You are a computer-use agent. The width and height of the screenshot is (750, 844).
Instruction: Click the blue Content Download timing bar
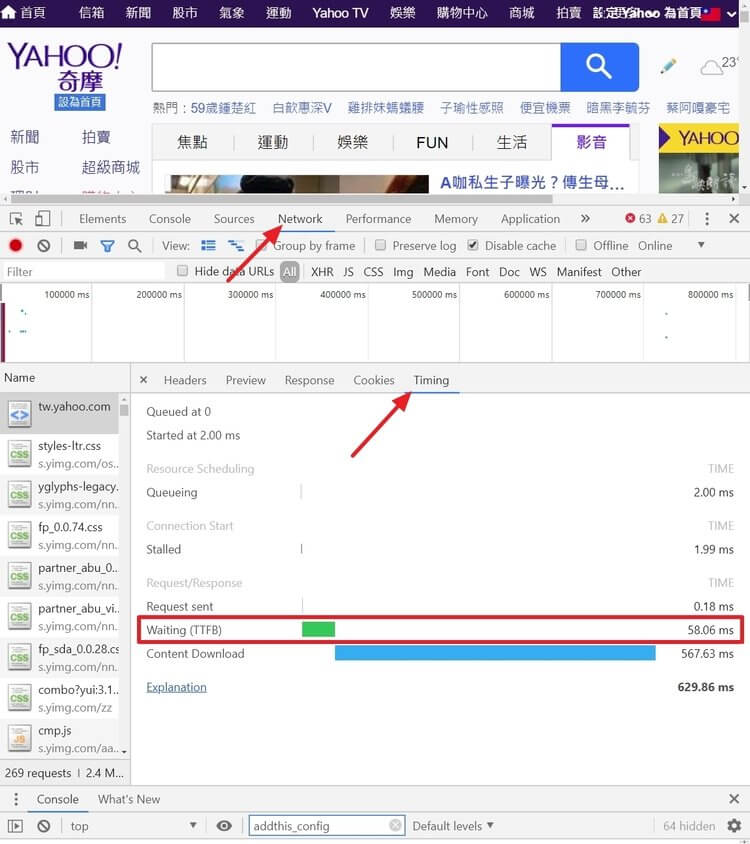495,653
